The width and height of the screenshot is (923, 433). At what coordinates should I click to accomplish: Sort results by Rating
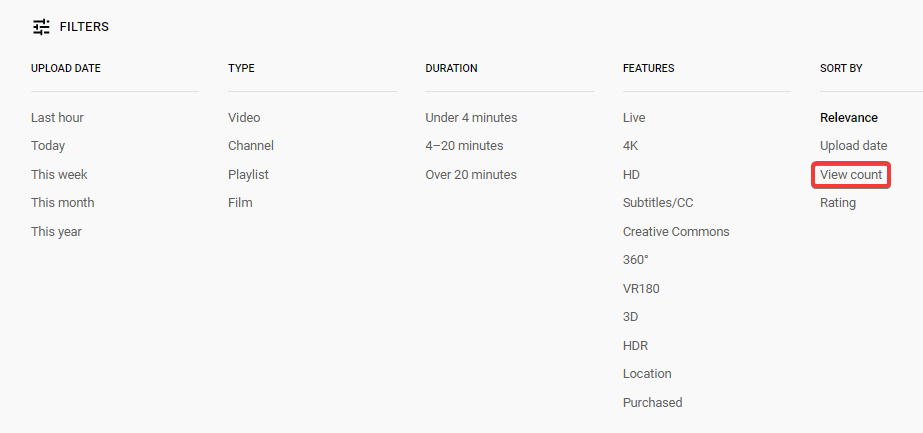point(838,202)
